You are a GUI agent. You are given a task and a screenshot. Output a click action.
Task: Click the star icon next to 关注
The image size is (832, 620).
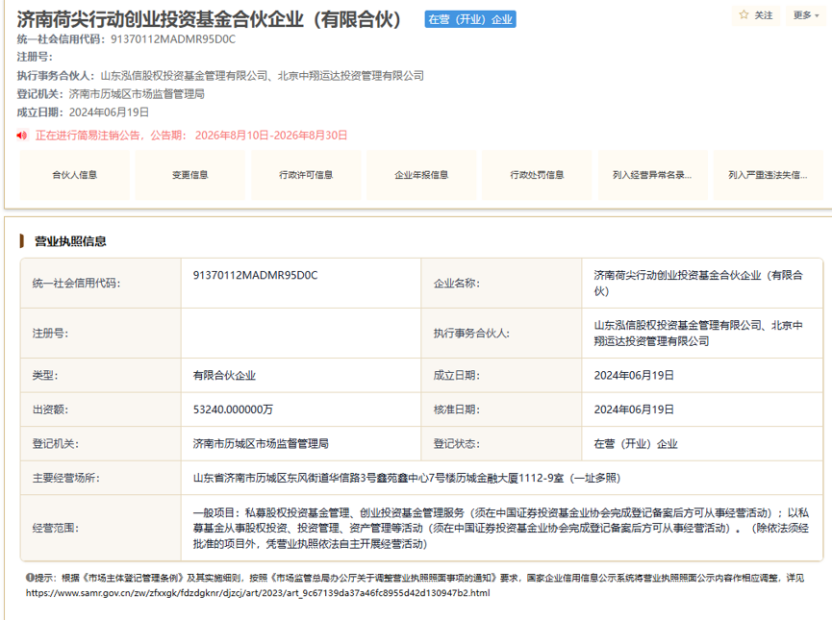[x=744, y=15]
